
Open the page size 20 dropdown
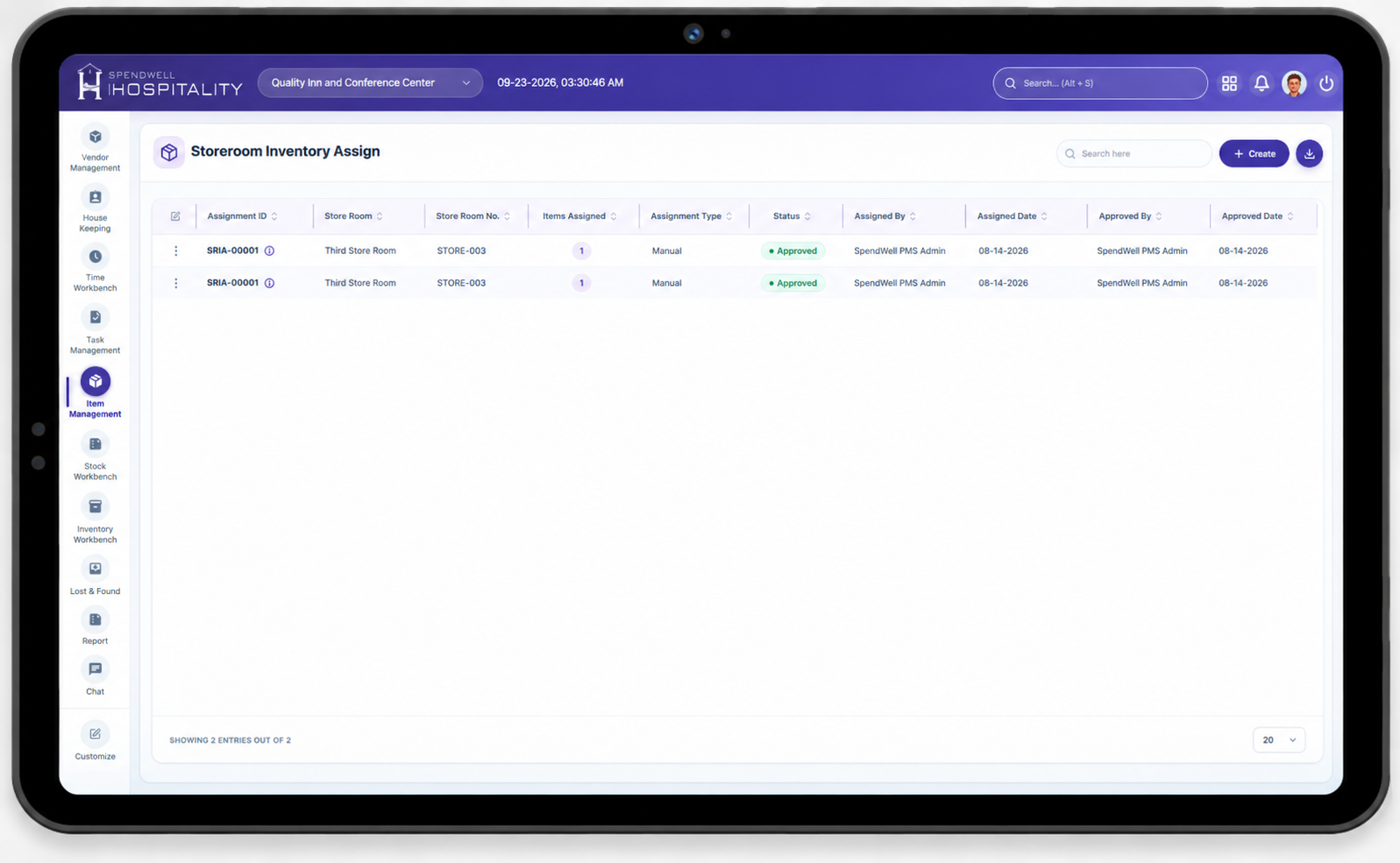click(1279, 740)
